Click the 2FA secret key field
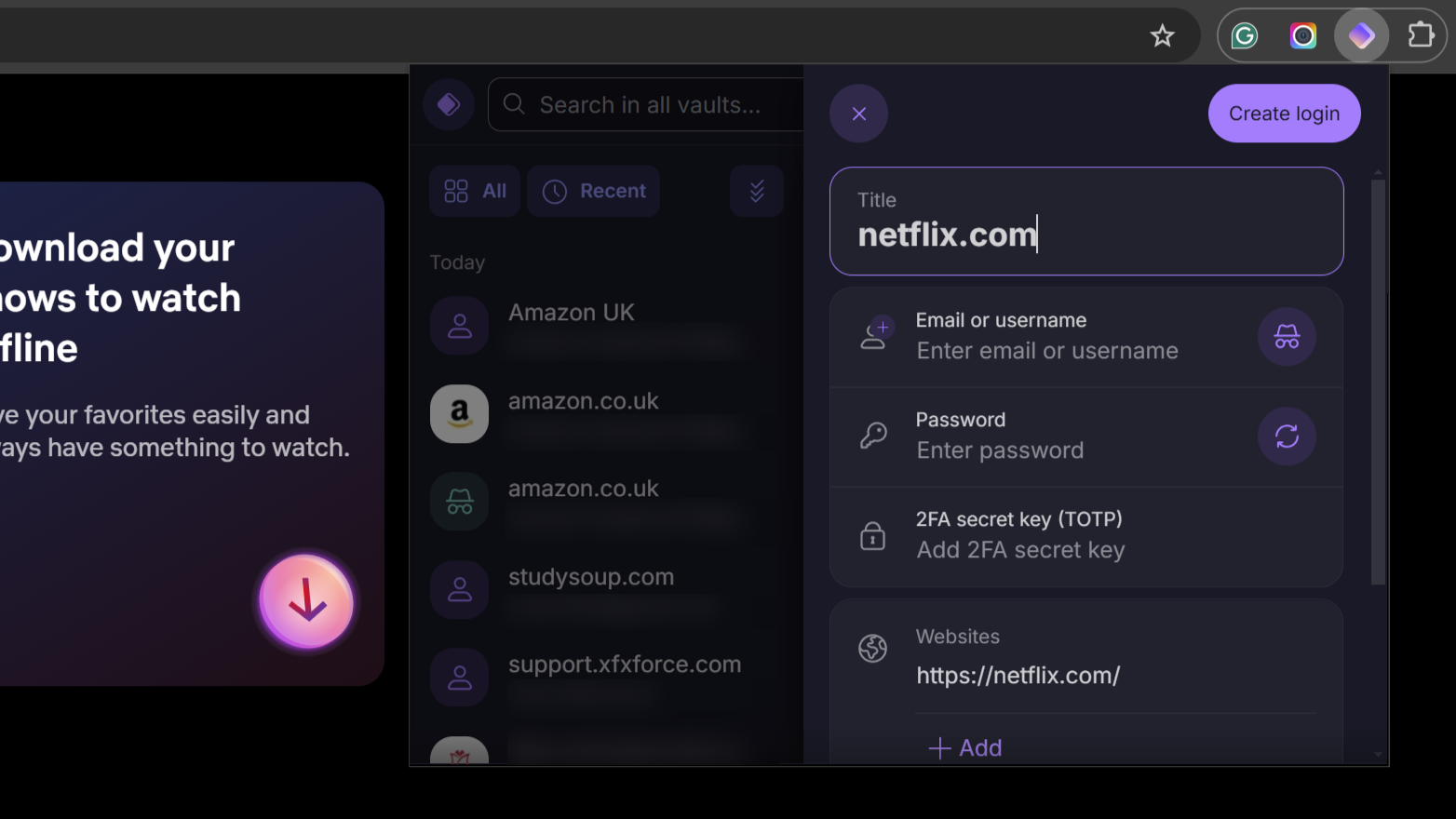This screenshot has height=819, width=1456. click(1020, 550)
